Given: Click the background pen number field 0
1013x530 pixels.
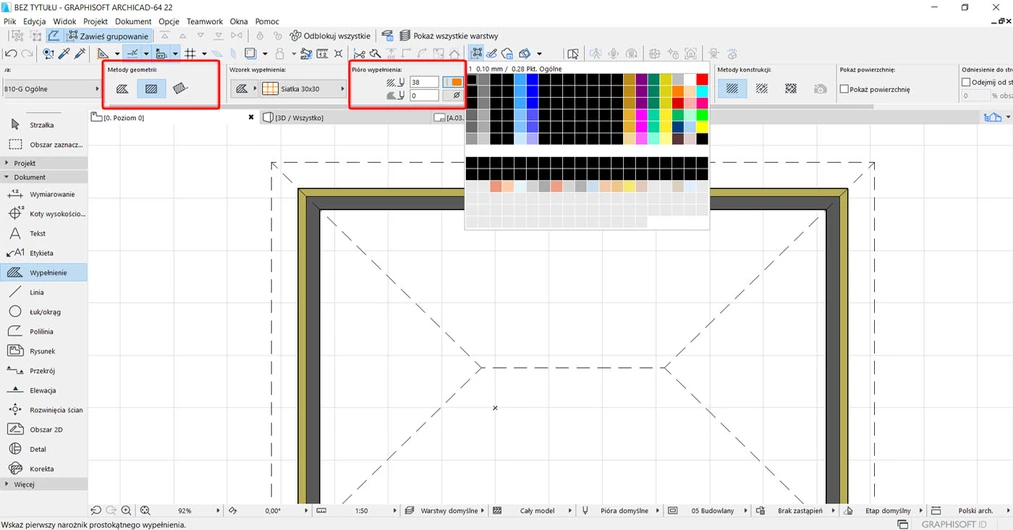Looking at the screenshot, I should click(x=424, y=96).
